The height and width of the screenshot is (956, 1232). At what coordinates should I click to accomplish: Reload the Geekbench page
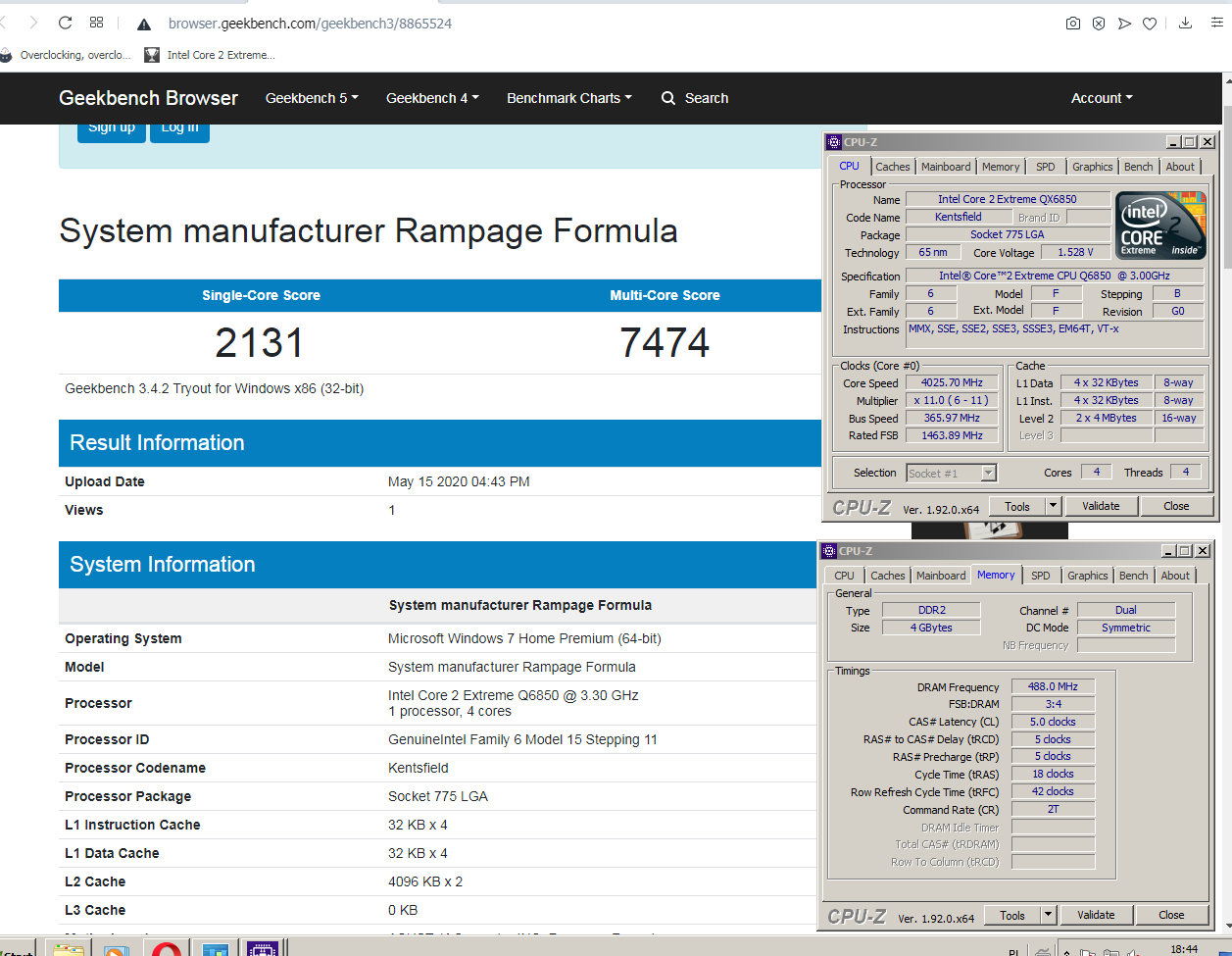pyautogui.click(x=66, y=23)
